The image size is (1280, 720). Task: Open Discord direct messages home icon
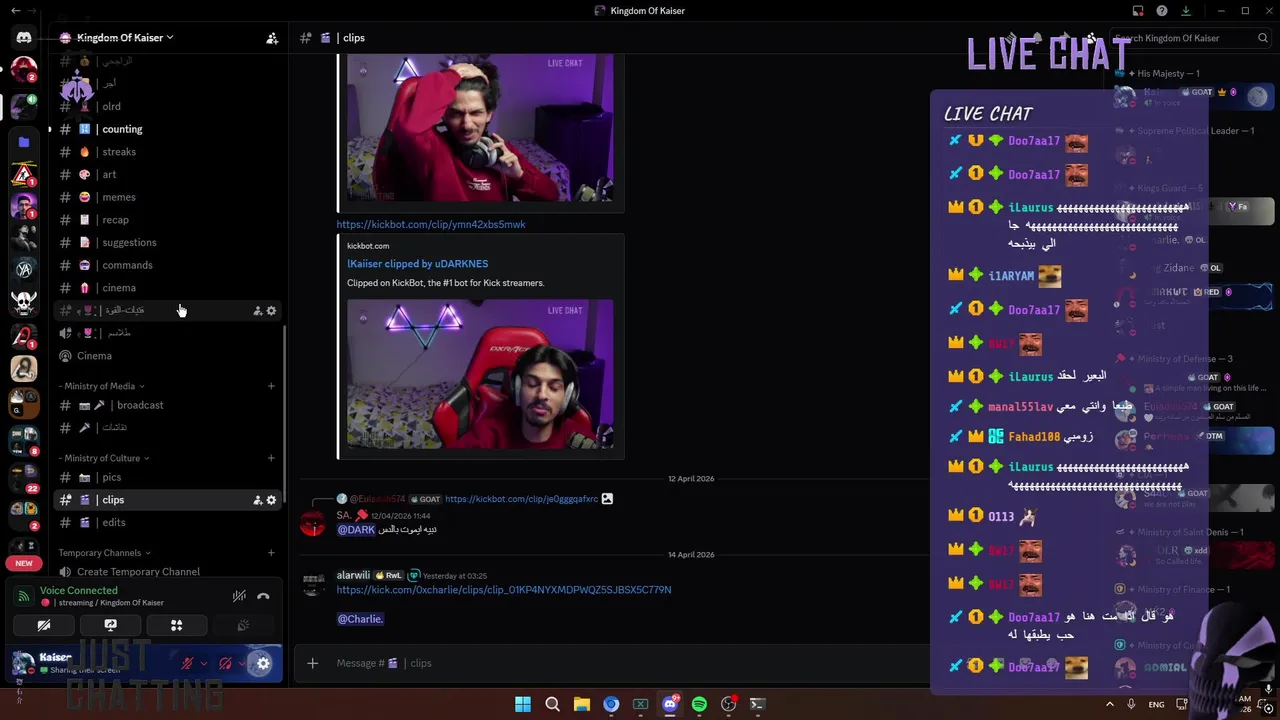[24, 38]
